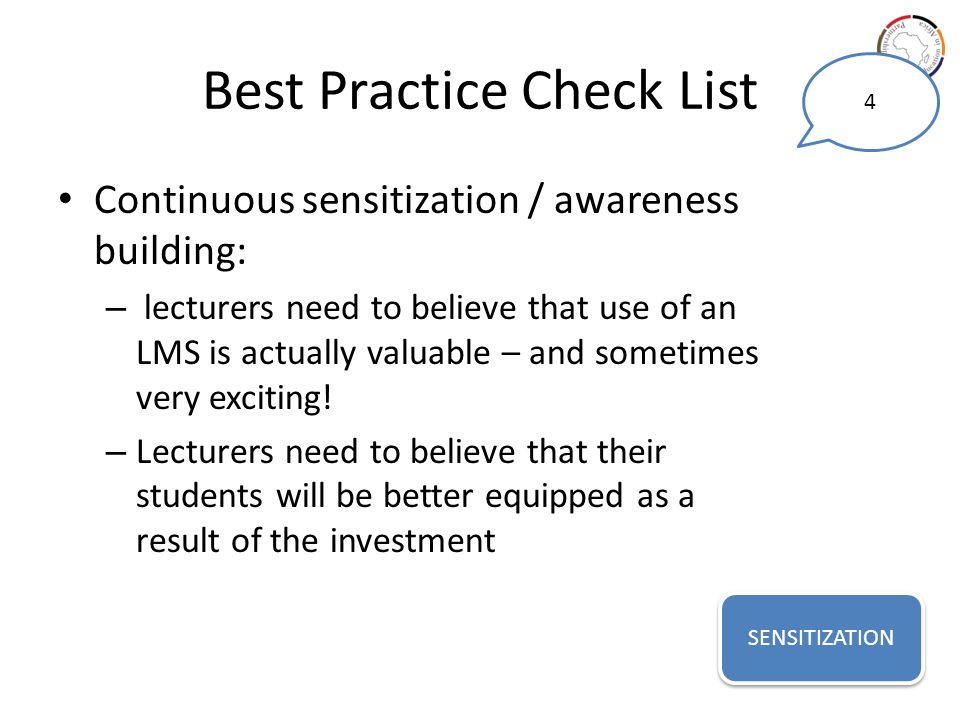Screen dimensions: 960x720
Task: Click the word 'students' in the second sub-bullet
Action: (199, 496)
